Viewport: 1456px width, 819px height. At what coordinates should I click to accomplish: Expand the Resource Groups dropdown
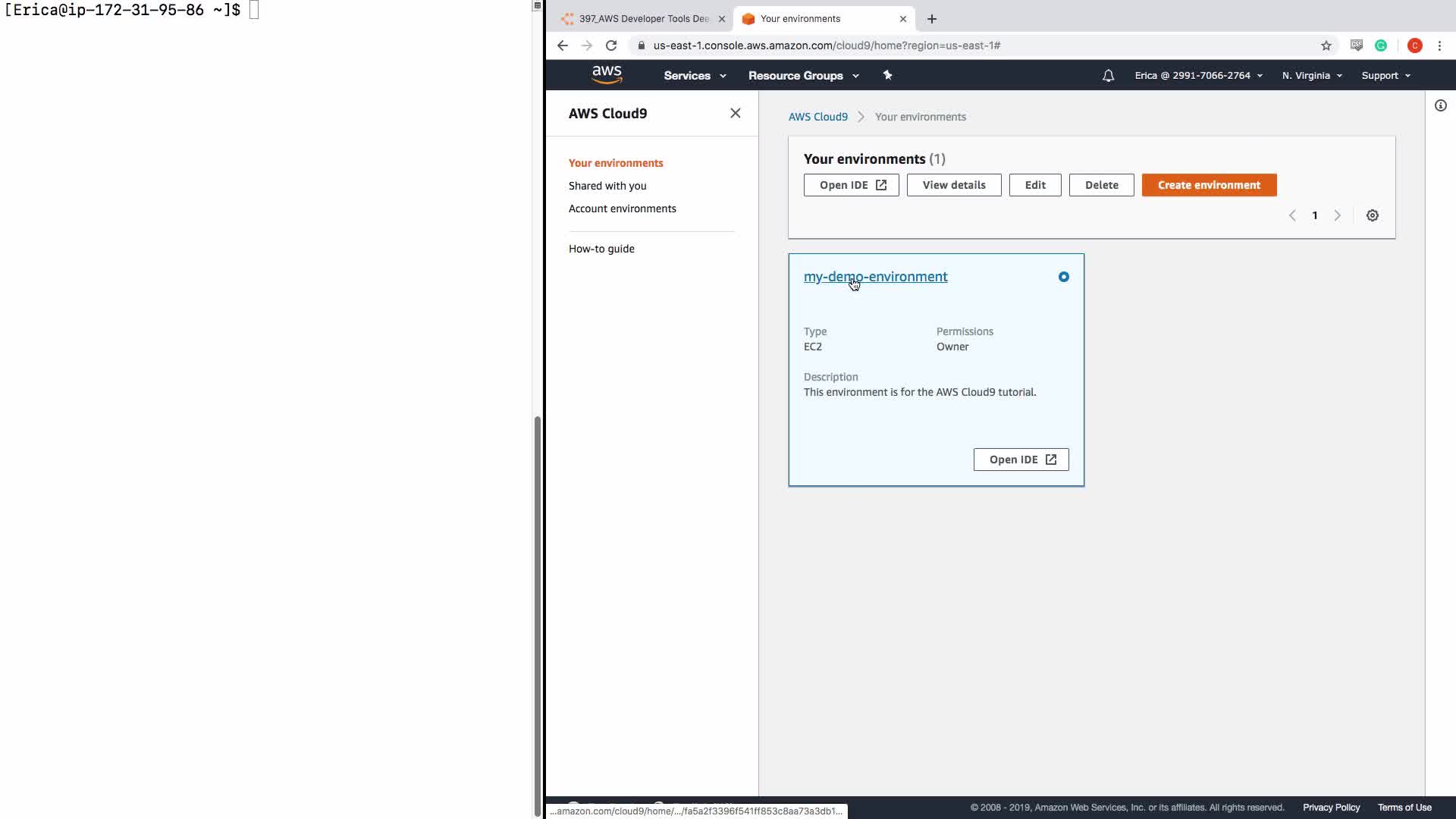(x=803, y=76)
